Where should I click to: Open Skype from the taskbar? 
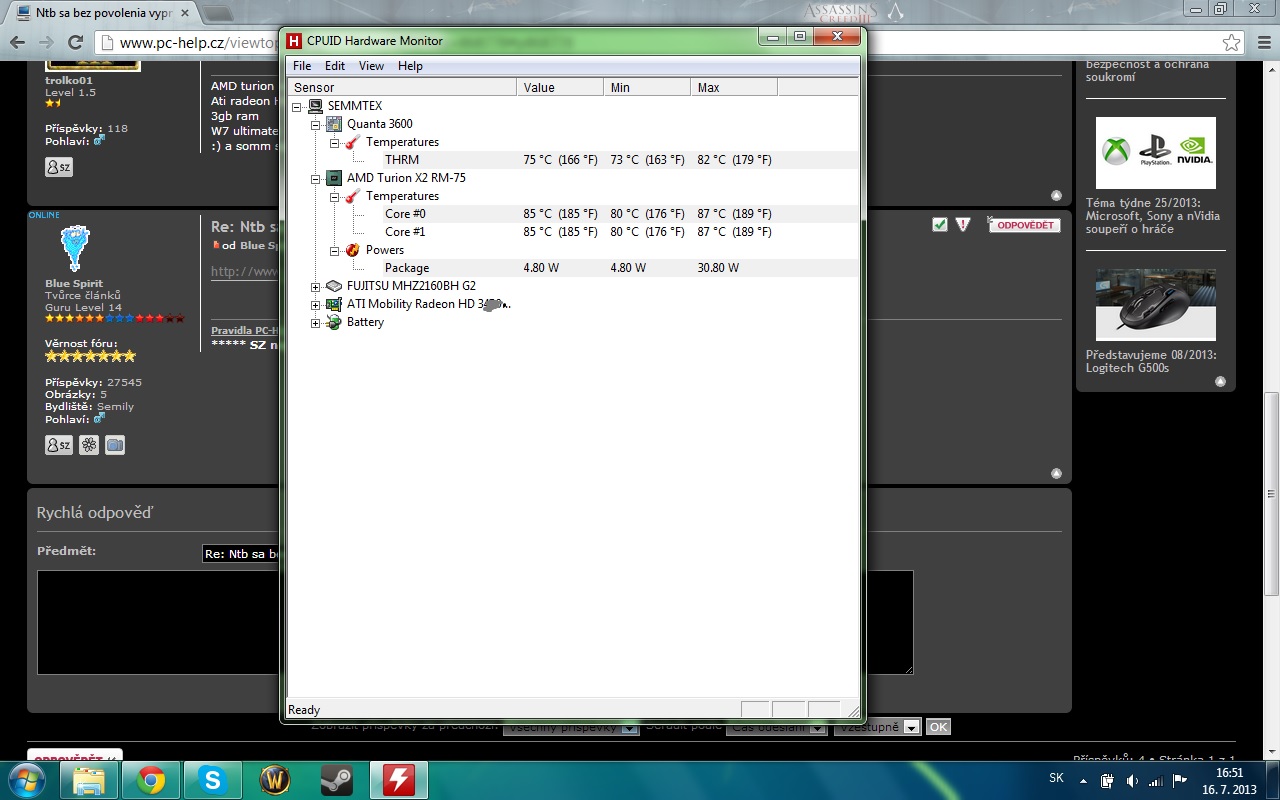[213, 780]
